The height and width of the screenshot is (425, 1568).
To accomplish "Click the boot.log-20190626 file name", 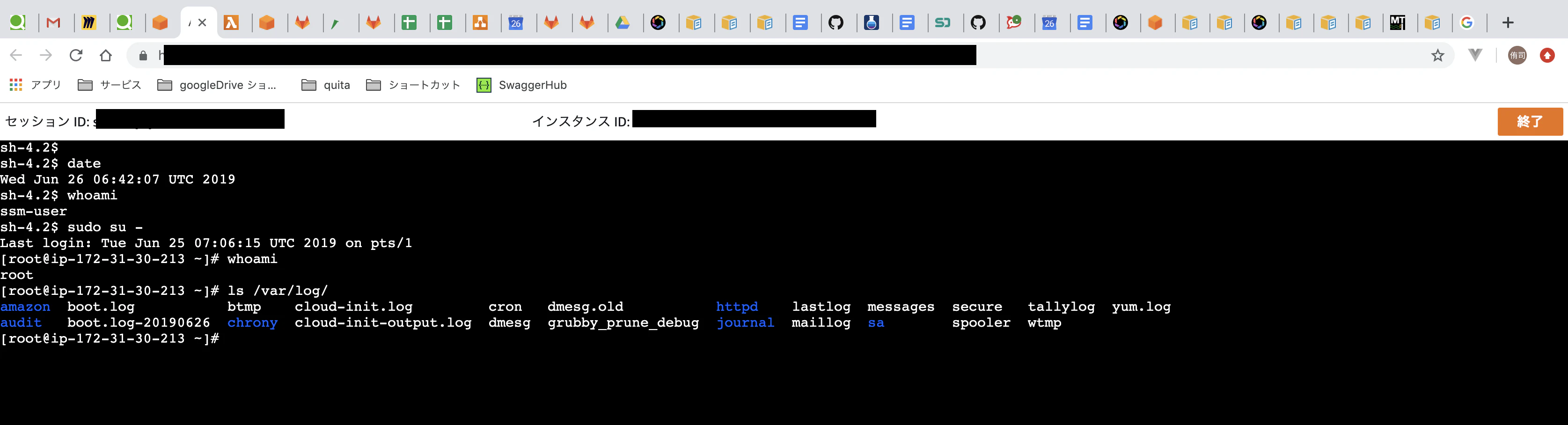I will pos(139,322).
